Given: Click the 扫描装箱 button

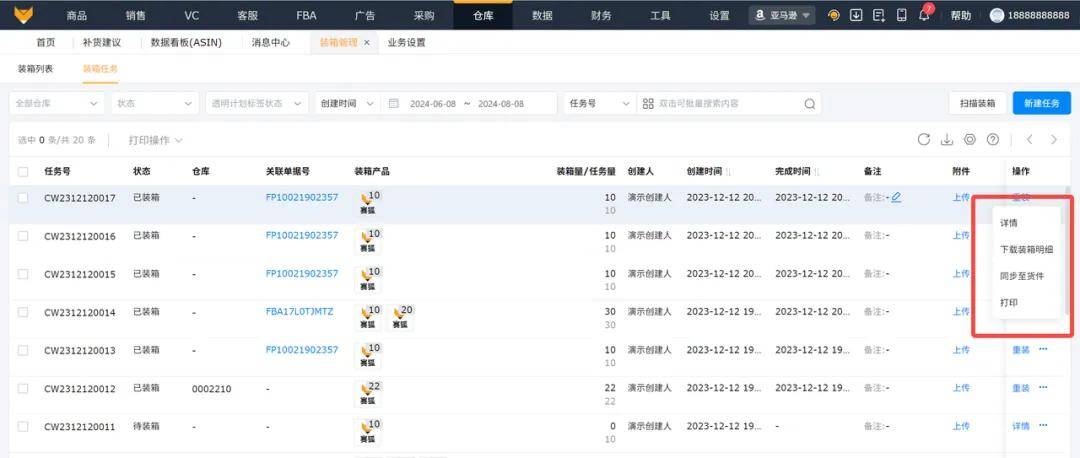Looking at the screenshot, I should click(x=977, y=103).
